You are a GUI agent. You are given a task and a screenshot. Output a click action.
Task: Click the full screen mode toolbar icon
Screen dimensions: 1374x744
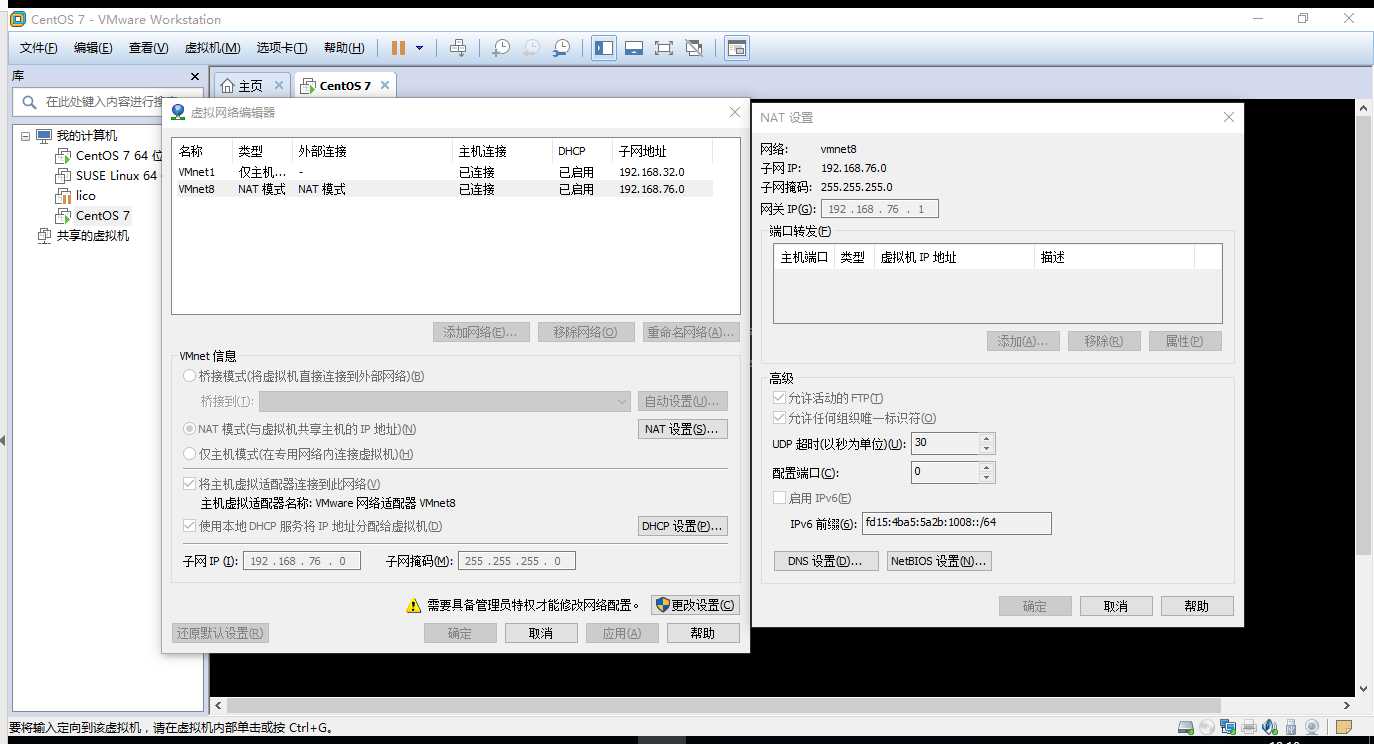point(663,48)
